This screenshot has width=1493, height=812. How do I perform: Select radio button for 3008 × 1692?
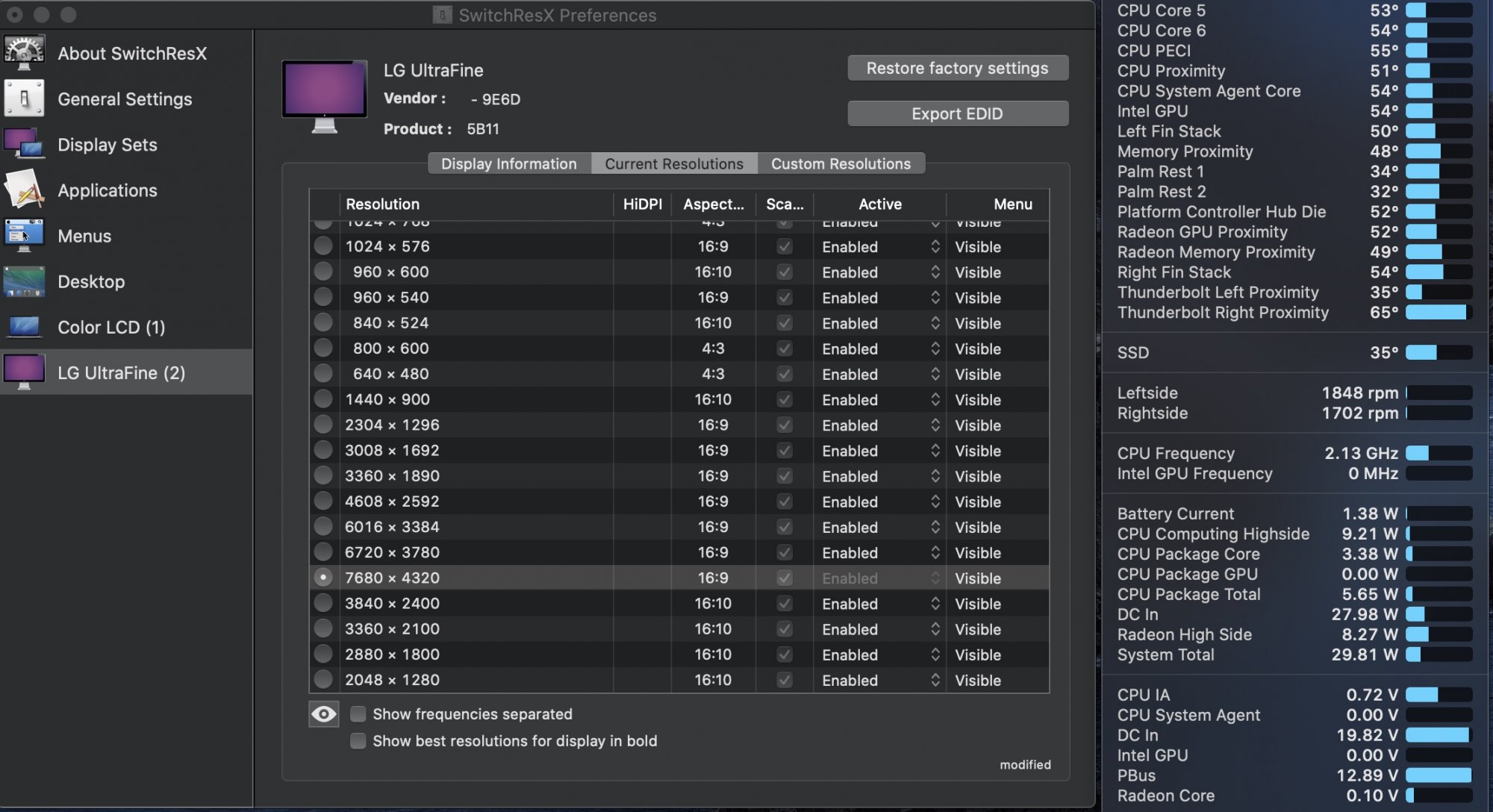(323, 450)
